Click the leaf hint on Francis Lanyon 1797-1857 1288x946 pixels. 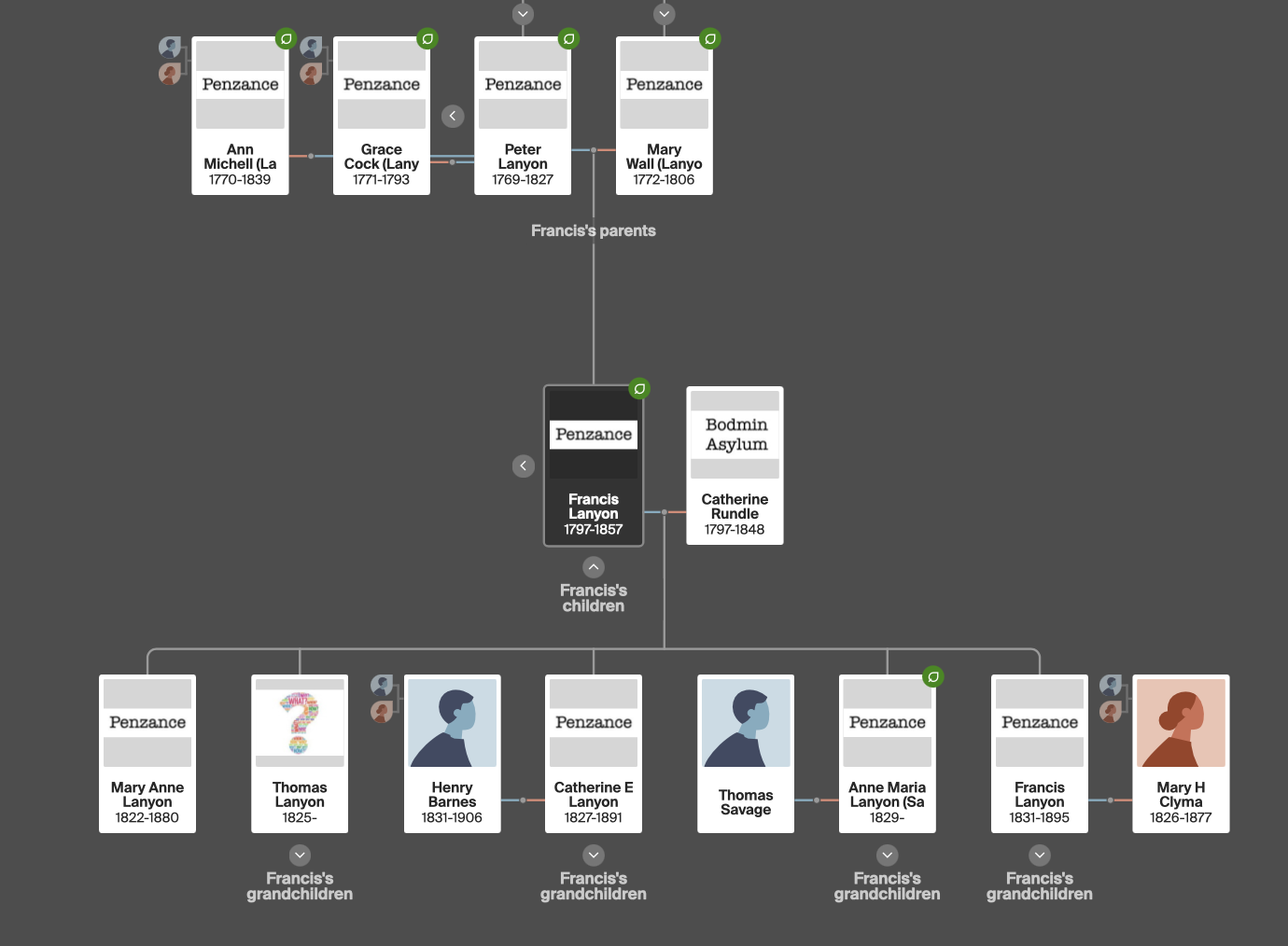click(639, 389)
